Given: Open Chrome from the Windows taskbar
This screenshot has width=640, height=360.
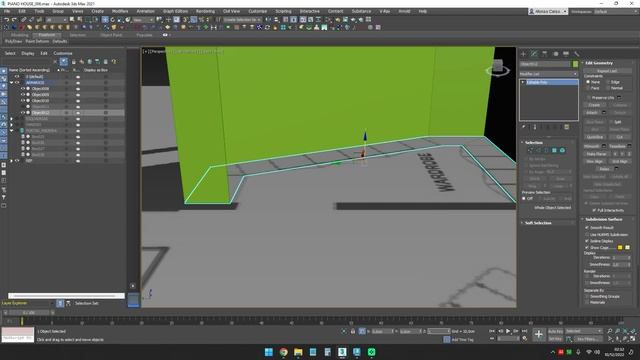Looking at the screenshot, I should 284,352.
